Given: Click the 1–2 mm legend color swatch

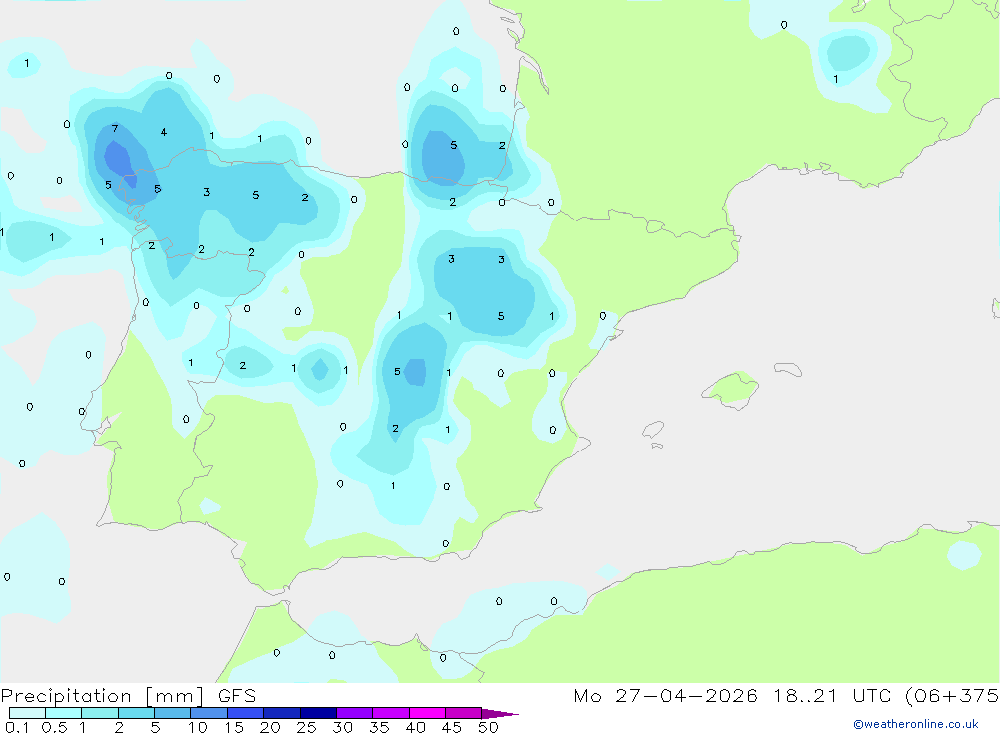Looking at the screenshot, I should [100, 713].
